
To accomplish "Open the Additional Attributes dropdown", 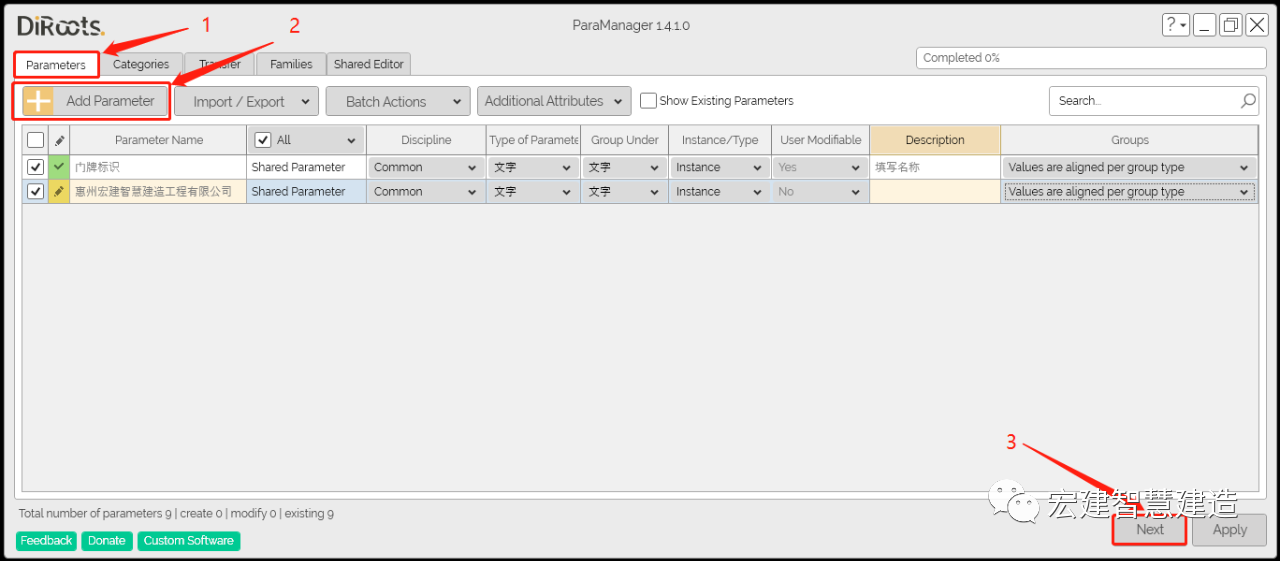I will (554, 101).
